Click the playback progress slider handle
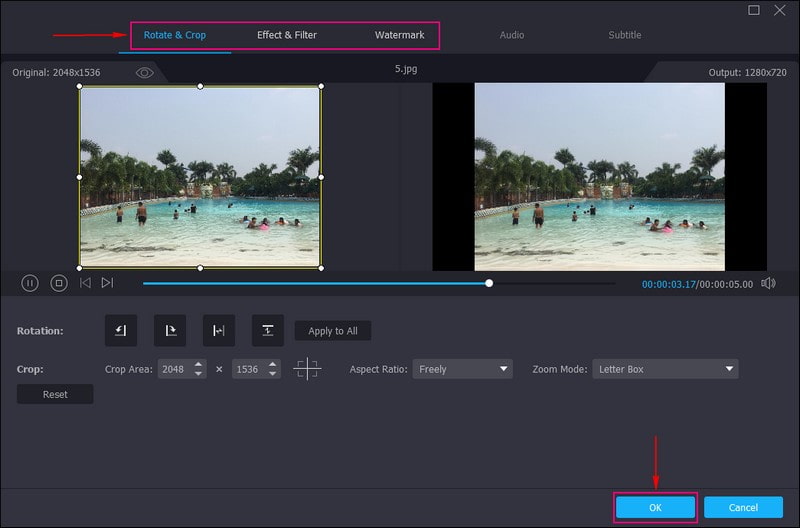The width and height of the screenshot is (800, 528). click(489, 283)
